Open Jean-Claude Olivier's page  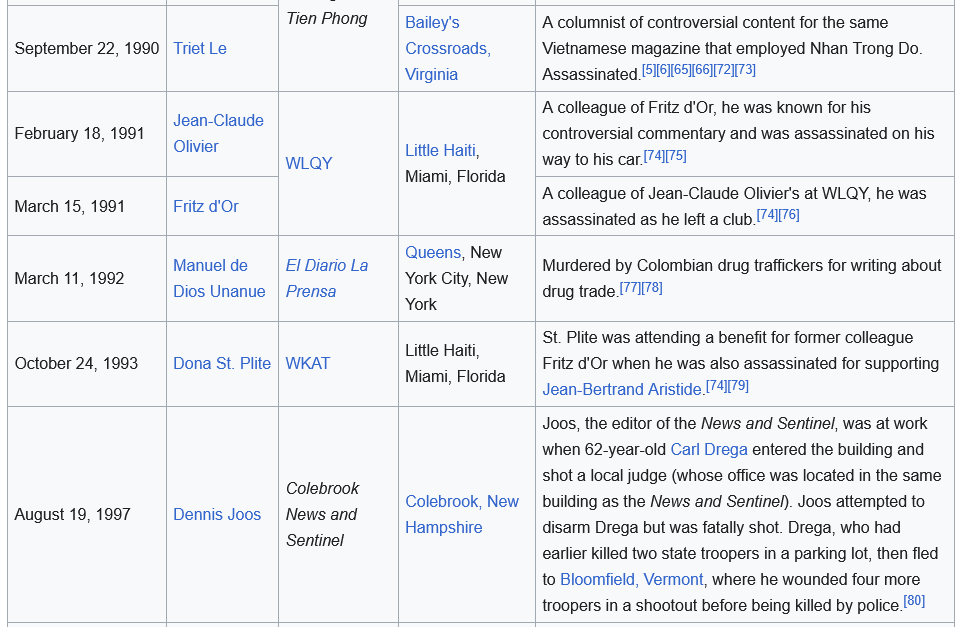[218, 133]
